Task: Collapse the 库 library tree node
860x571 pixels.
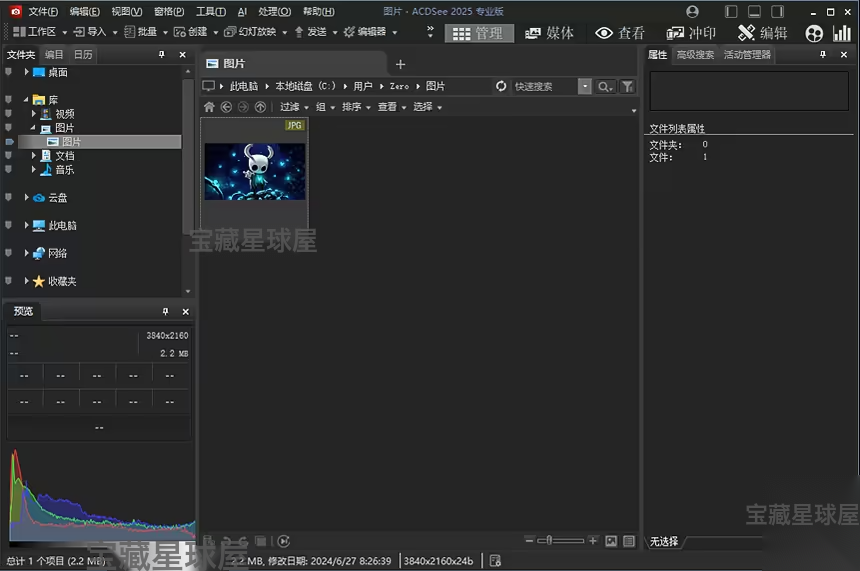Action: coord(26,100)
